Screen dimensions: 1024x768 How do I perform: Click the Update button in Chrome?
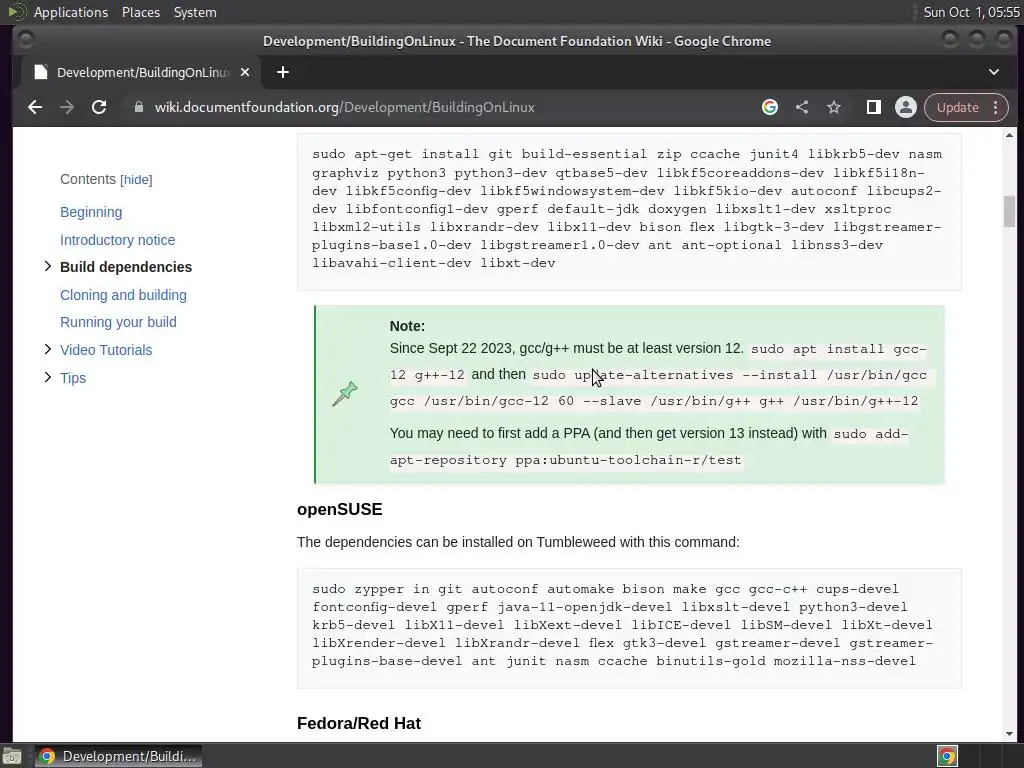coord(957,107)
